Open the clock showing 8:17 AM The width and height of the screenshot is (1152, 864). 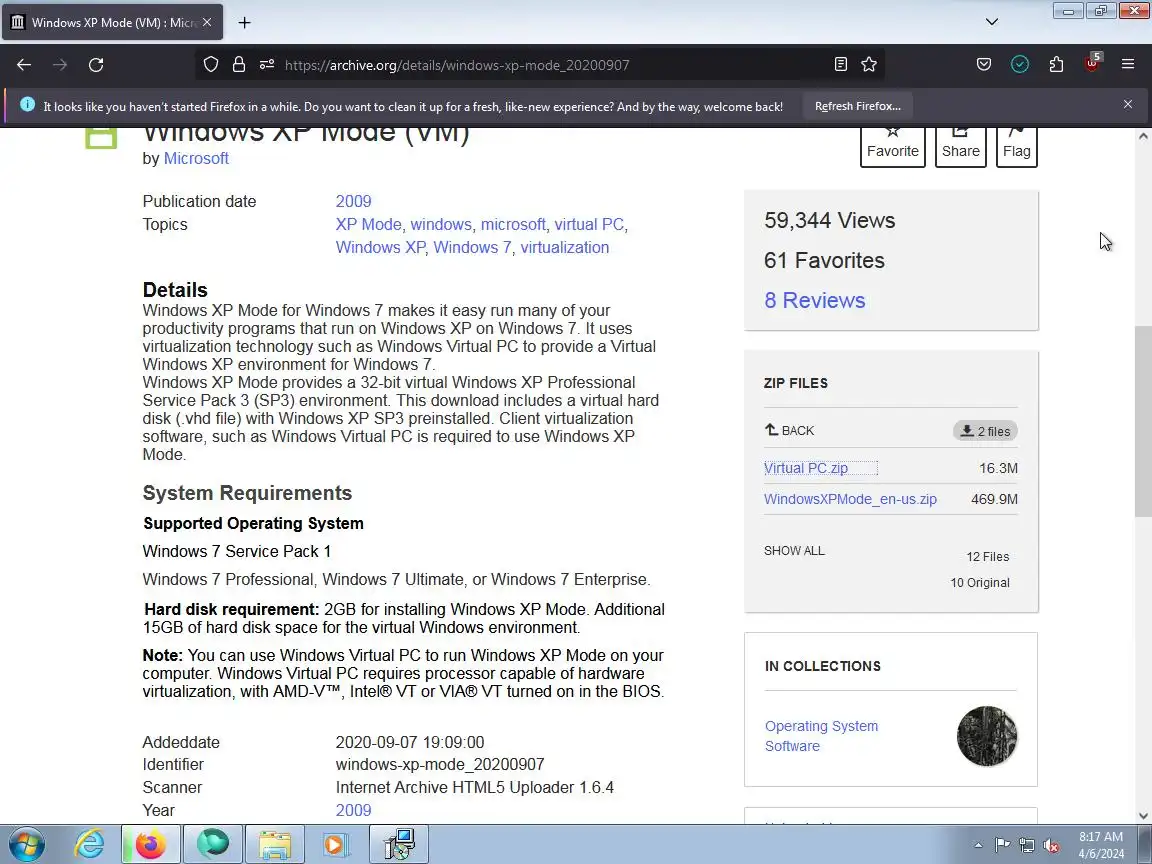[x=1101, y=844]
